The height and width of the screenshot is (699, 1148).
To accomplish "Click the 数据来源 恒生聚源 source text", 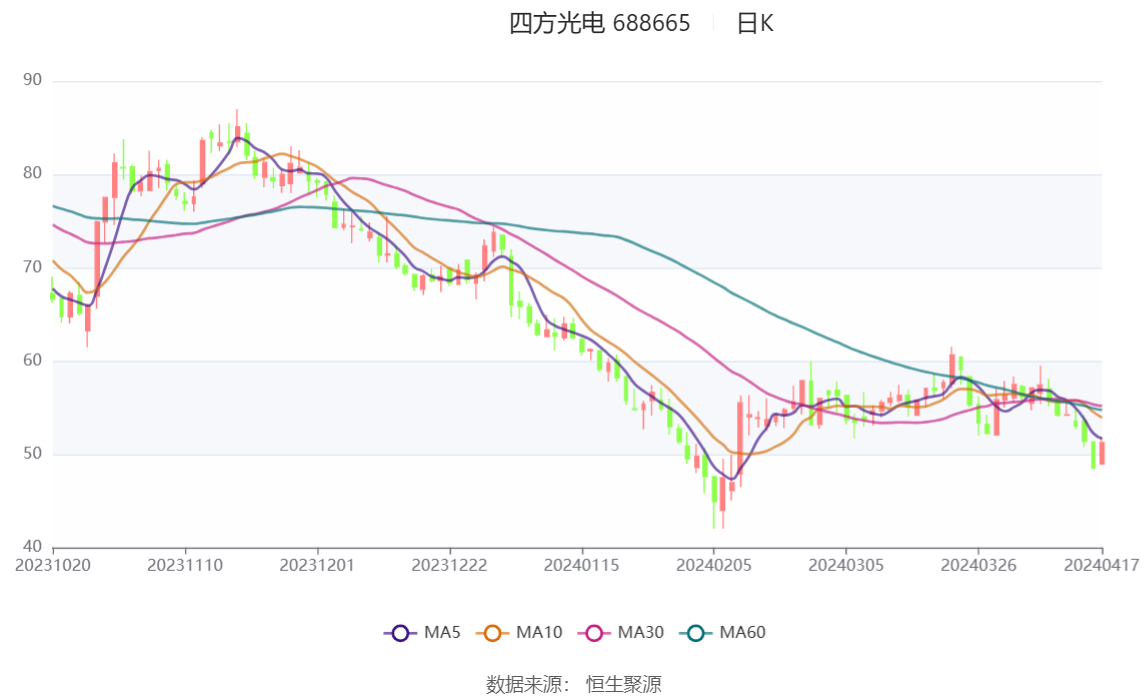I will tap(574, 684).
